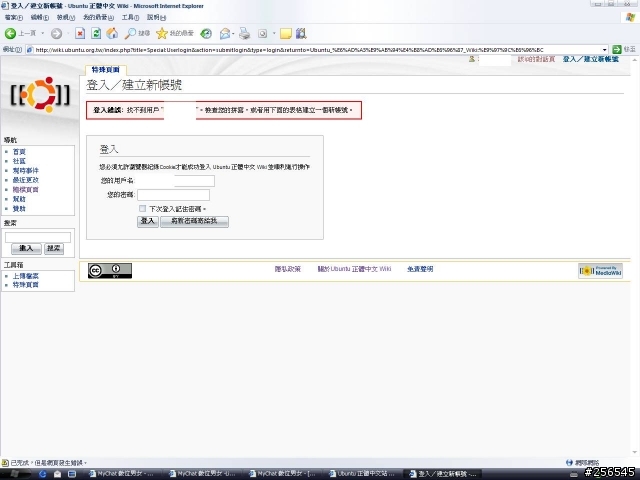Viewport: 640px width, 480px height.
Task: Open the 特殊頁面 link in toolbox
Action: pyautogui.click(x=26, y=284)
